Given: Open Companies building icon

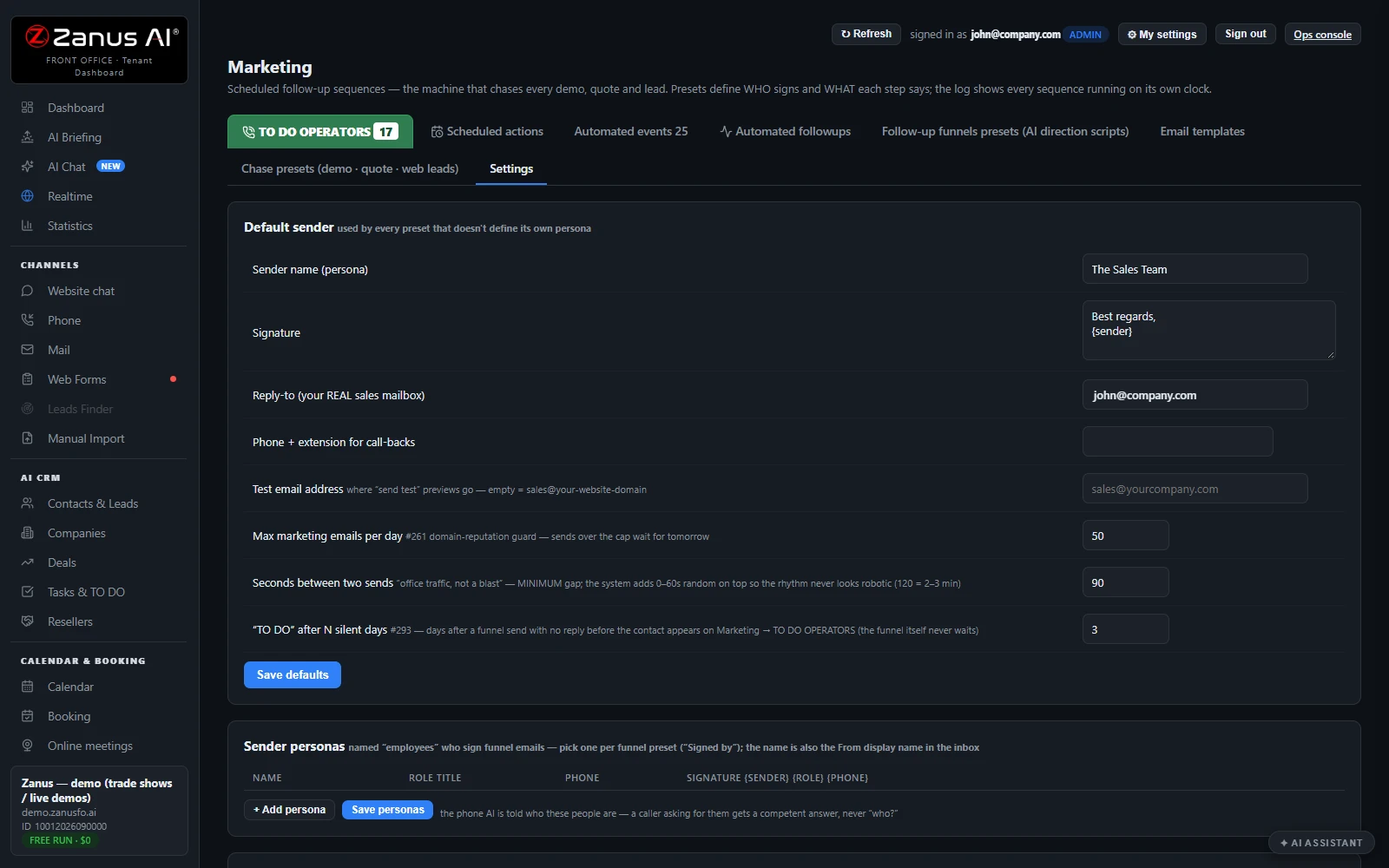Looking at the screenshot, I should (x=27, y=533).
